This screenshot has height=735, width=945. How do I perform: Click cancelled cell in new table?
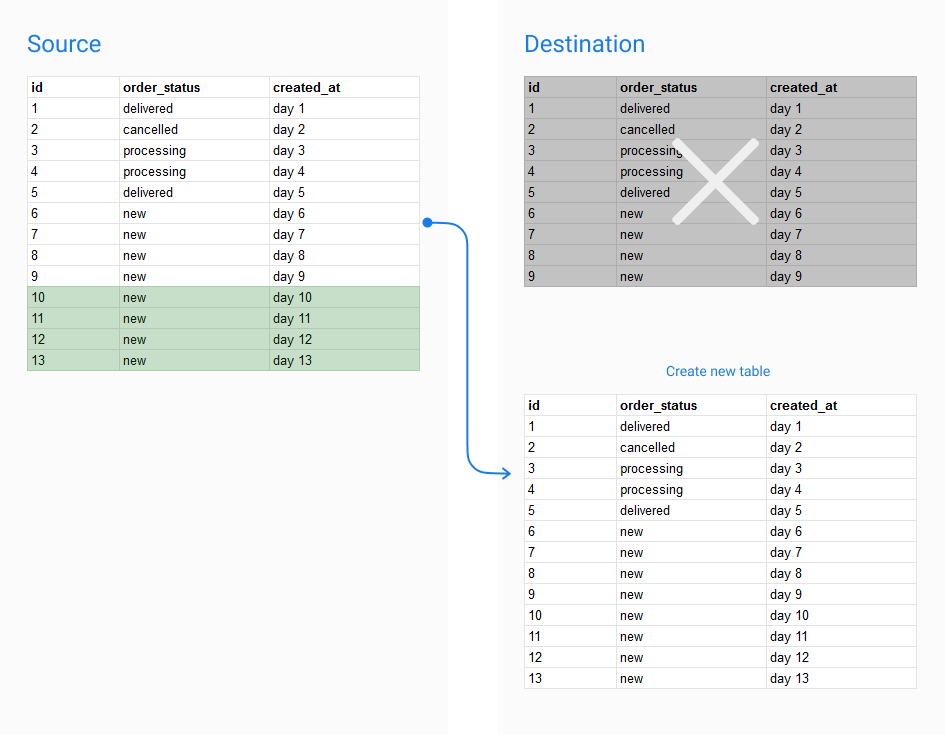coord(691,448)
